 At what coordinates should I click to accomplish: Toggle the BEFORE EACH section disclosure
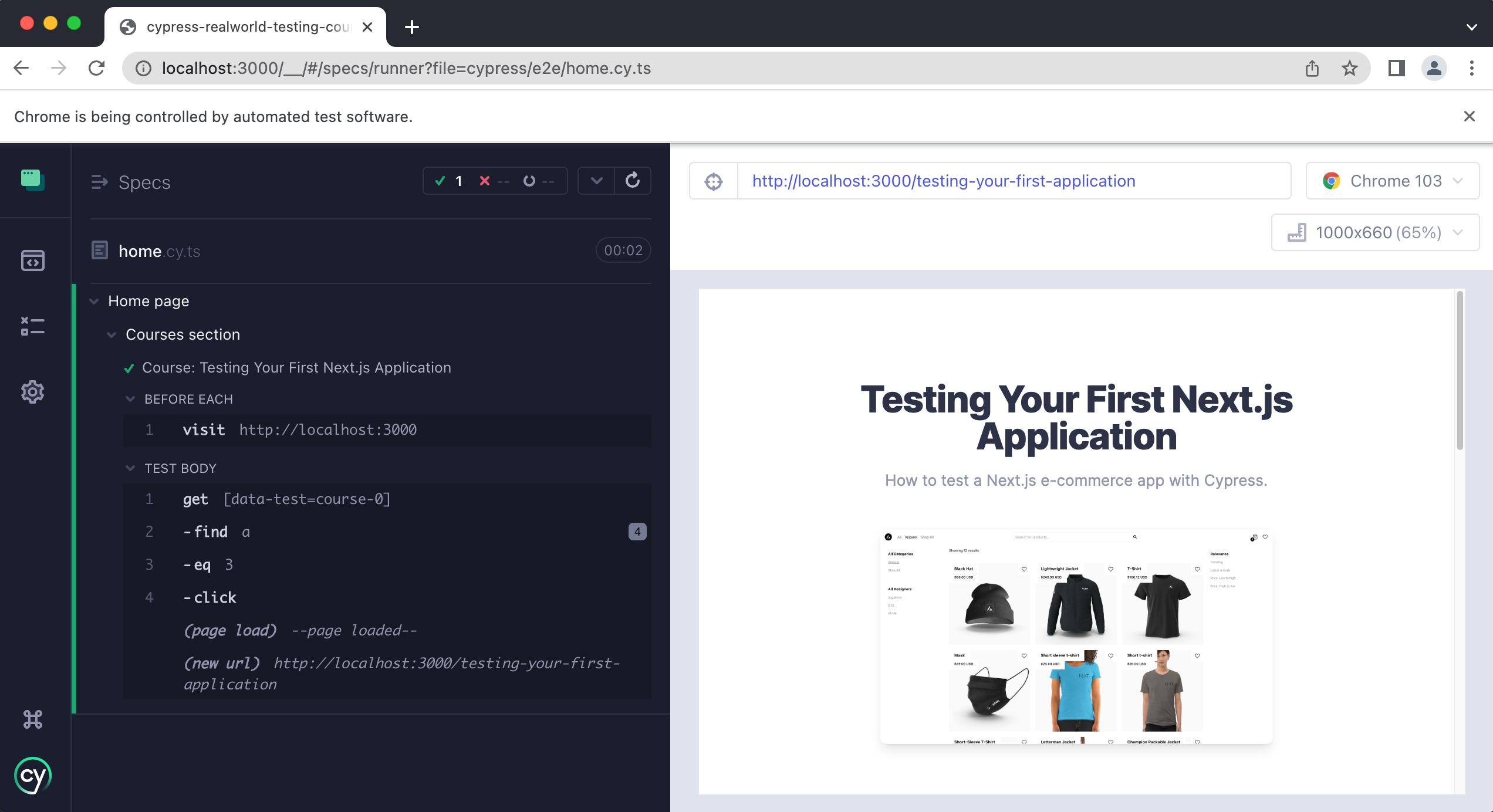click(131, 399)
